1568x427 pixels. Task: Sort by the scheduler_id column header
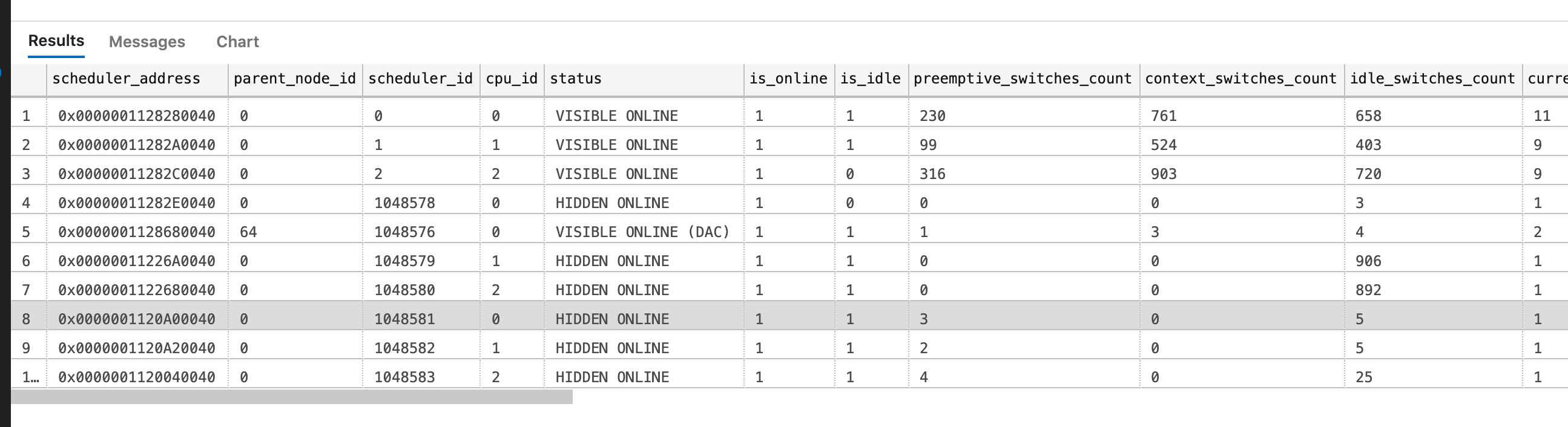(420, 79)
